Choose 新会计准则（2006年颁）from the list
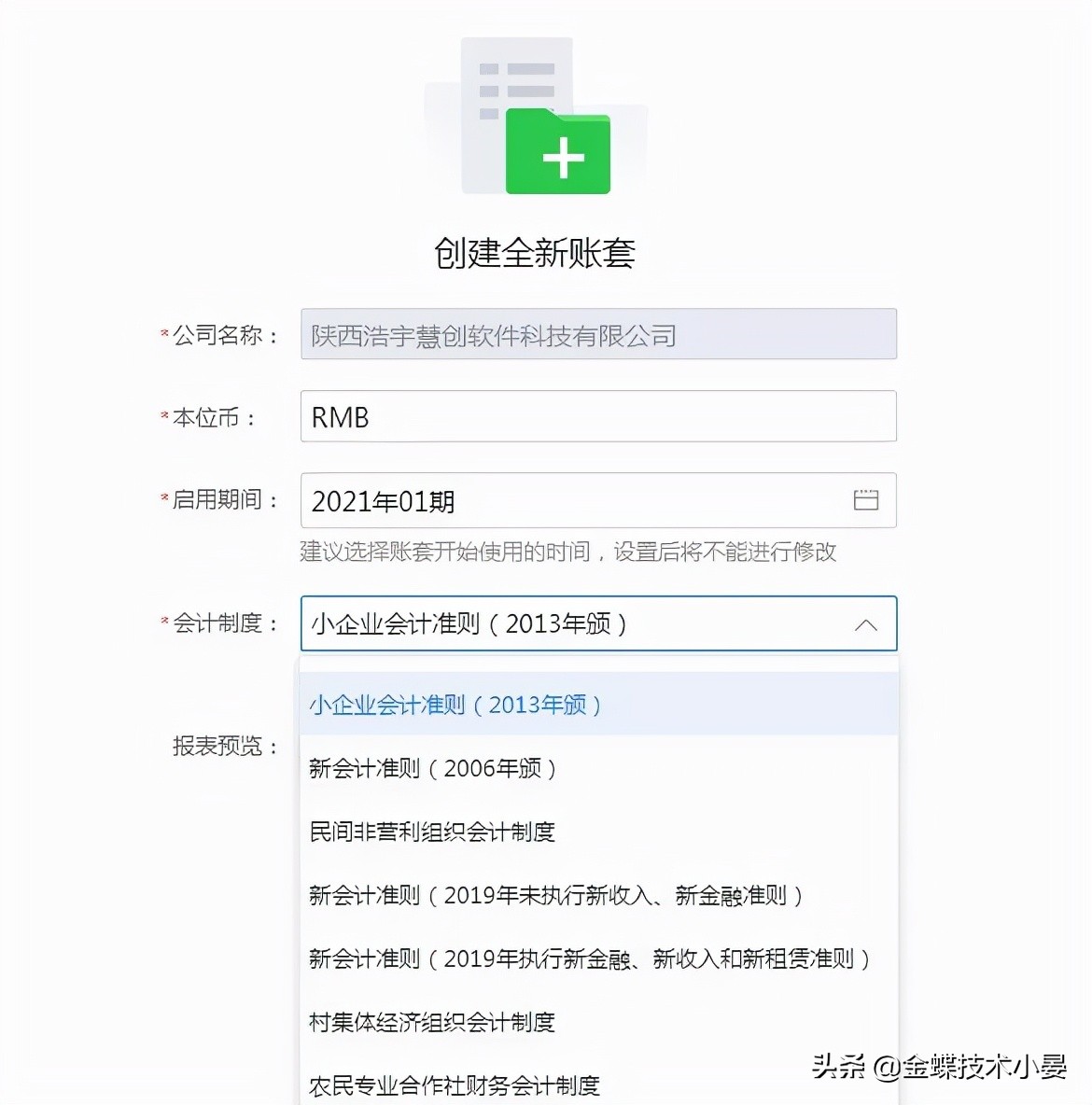Screen dimensions: 1092x1105 click(434, 768)
